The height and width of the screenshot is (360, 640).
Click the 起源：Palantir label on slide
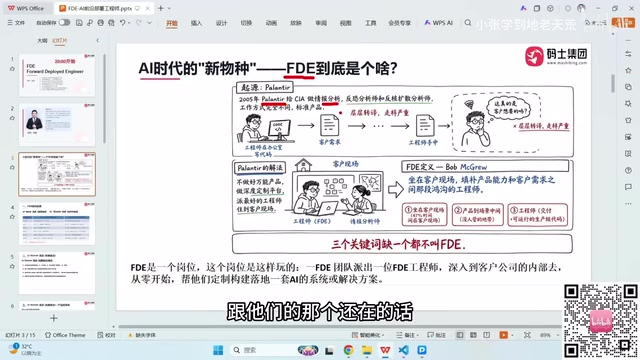point(265,87)
